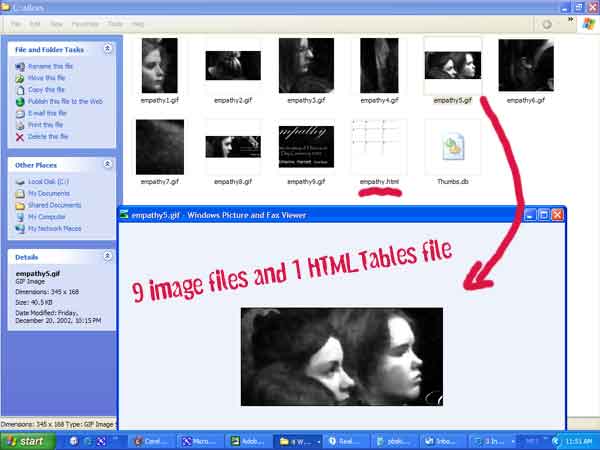Image resolution: width=600 pixels, height=450 pixels.
Task: Click the E-mail this file link
Action: point(49,113)
